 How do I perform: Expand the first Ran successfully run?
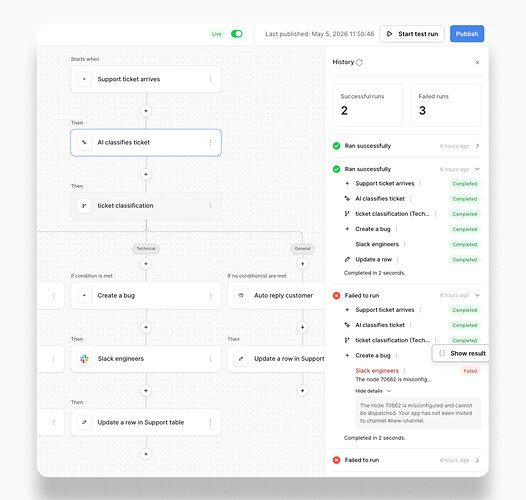tap(477, 146)
